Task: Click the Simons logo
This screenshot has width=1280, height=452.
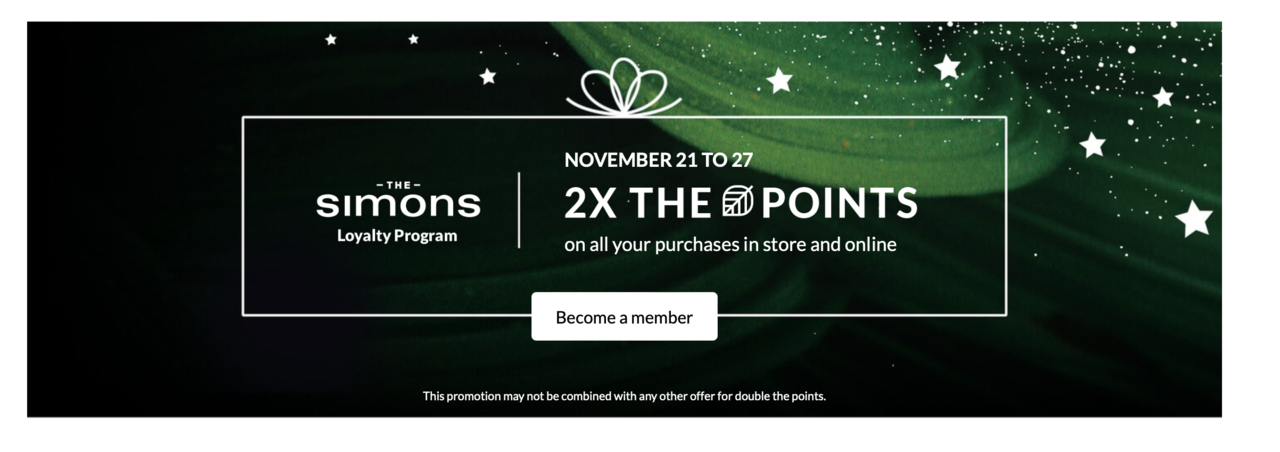Action: (x=398, y=200)
